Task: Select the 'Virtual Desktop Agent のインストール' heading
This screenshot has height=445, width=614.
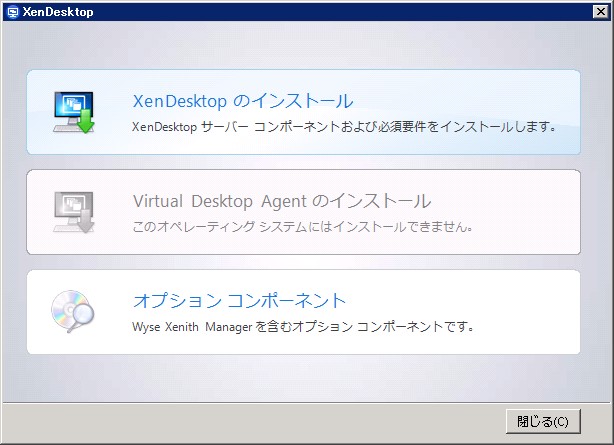Action: coord(281,201)
